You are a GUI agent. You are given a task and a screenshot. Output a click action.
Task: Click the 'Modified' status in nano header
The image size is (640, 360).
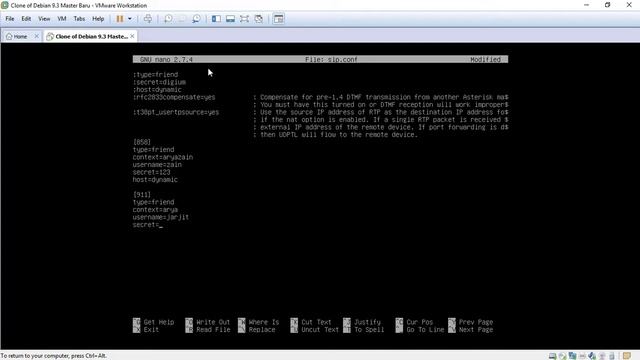click(x=485, y=60)
